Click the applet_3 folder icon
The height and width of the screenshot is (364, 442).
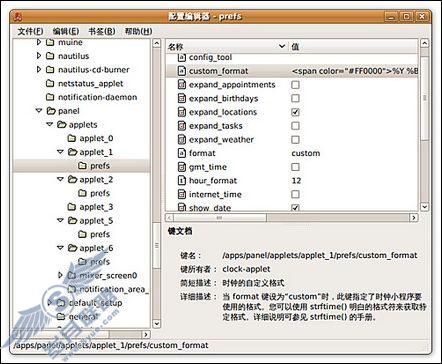coord(72,207)
